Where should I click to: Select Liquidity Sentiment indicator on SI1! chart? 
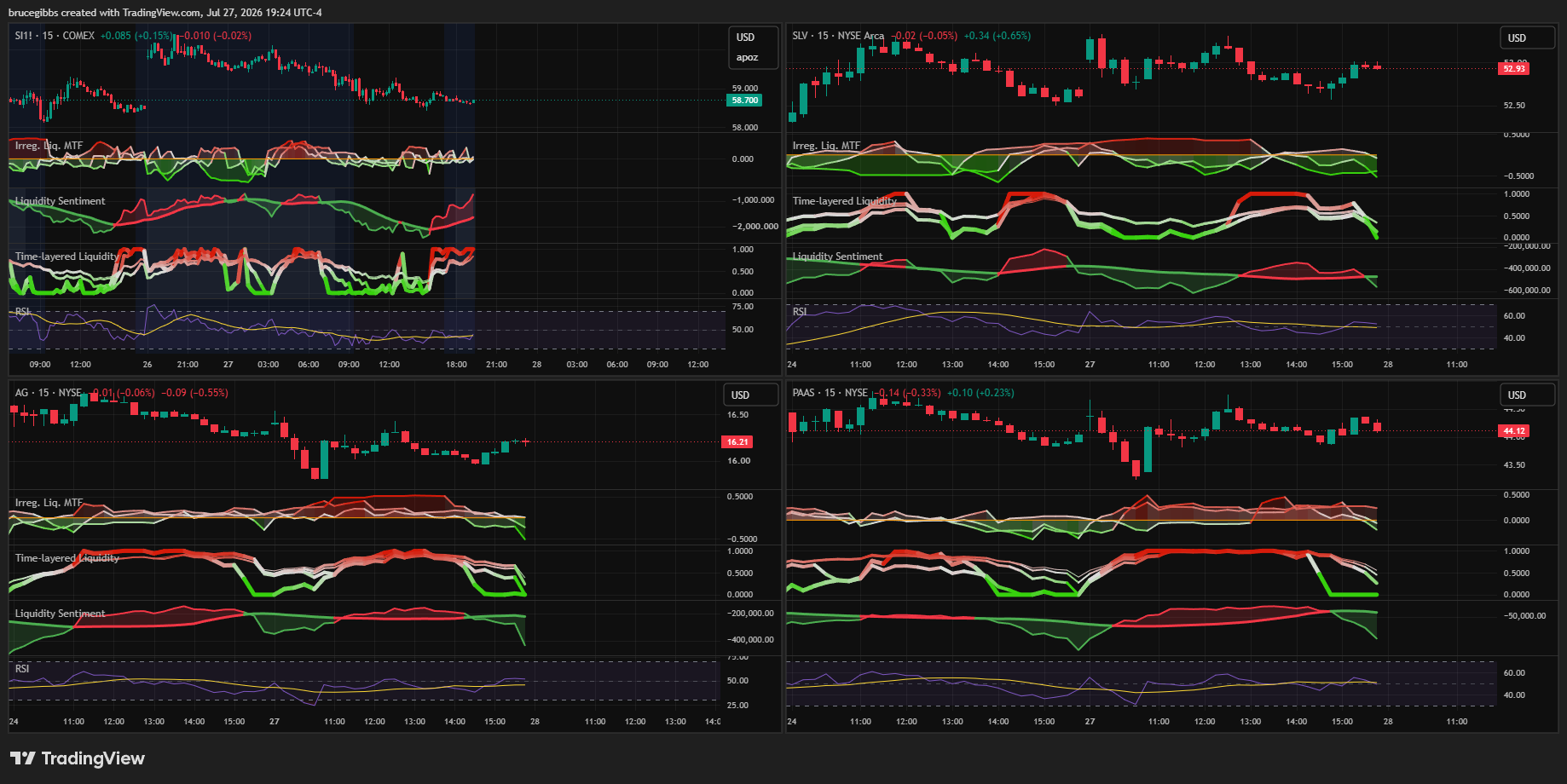pyautogui.click(x=60, y=201)
